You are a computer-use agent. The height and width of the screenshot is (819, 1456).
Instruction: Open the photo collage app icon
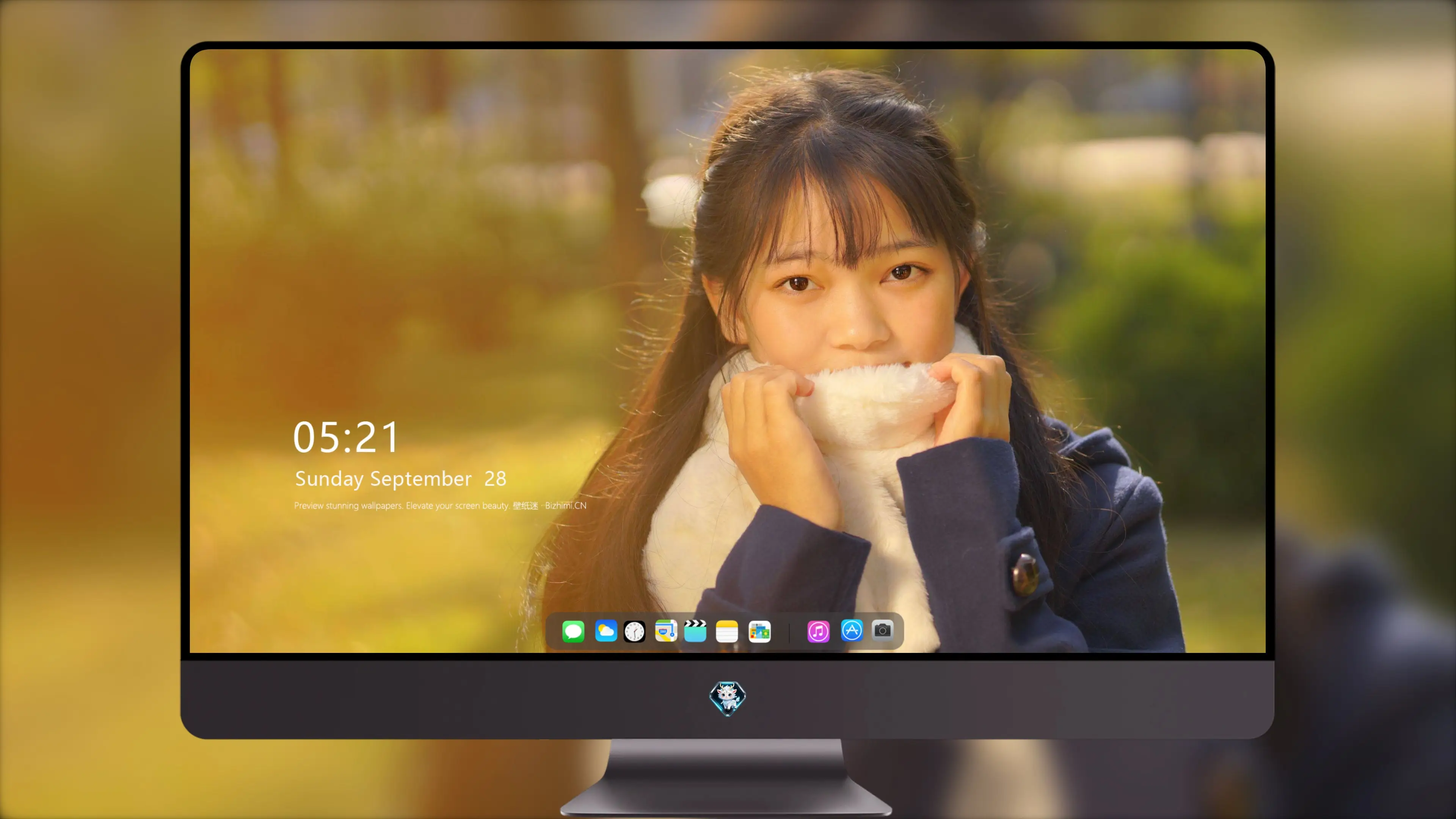[x=759, y=631]
